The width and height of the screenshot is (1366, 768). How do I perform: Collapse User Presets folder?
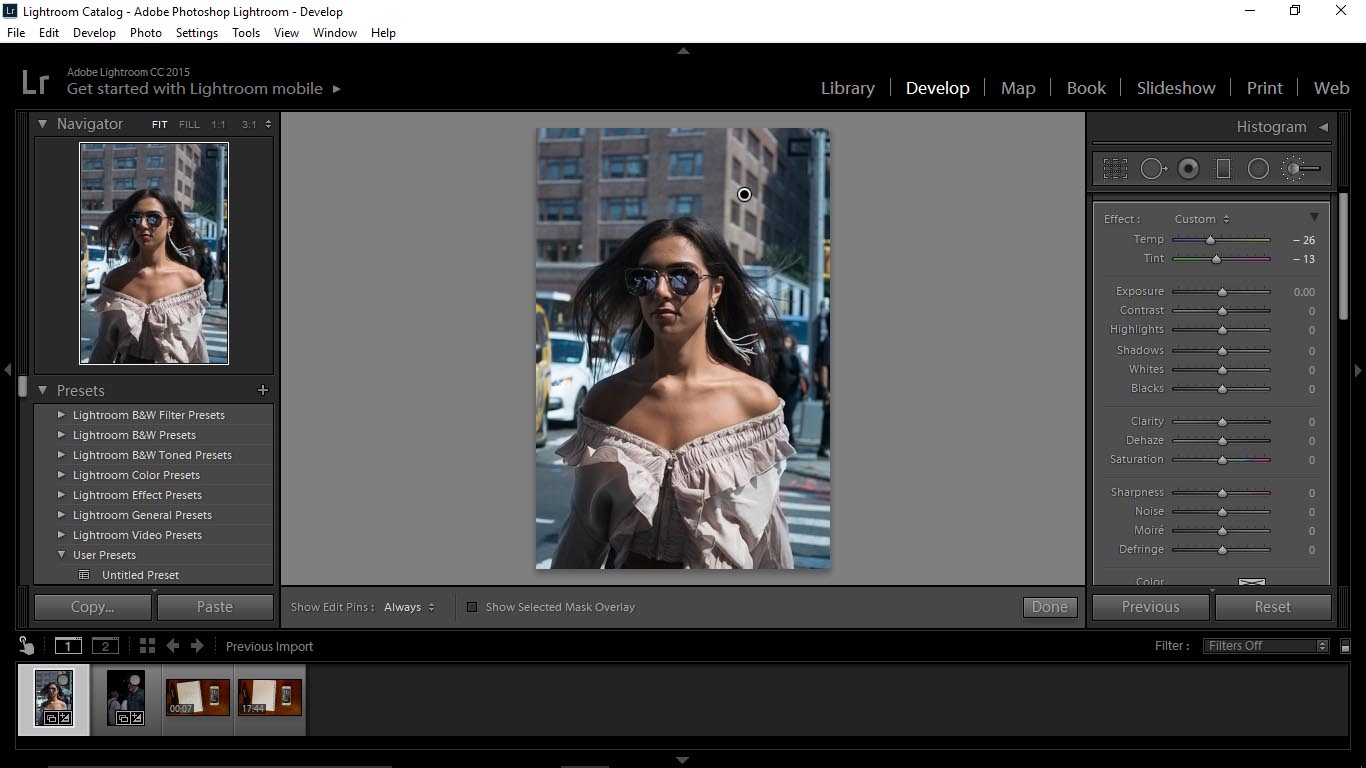click(x=61, y=555)
